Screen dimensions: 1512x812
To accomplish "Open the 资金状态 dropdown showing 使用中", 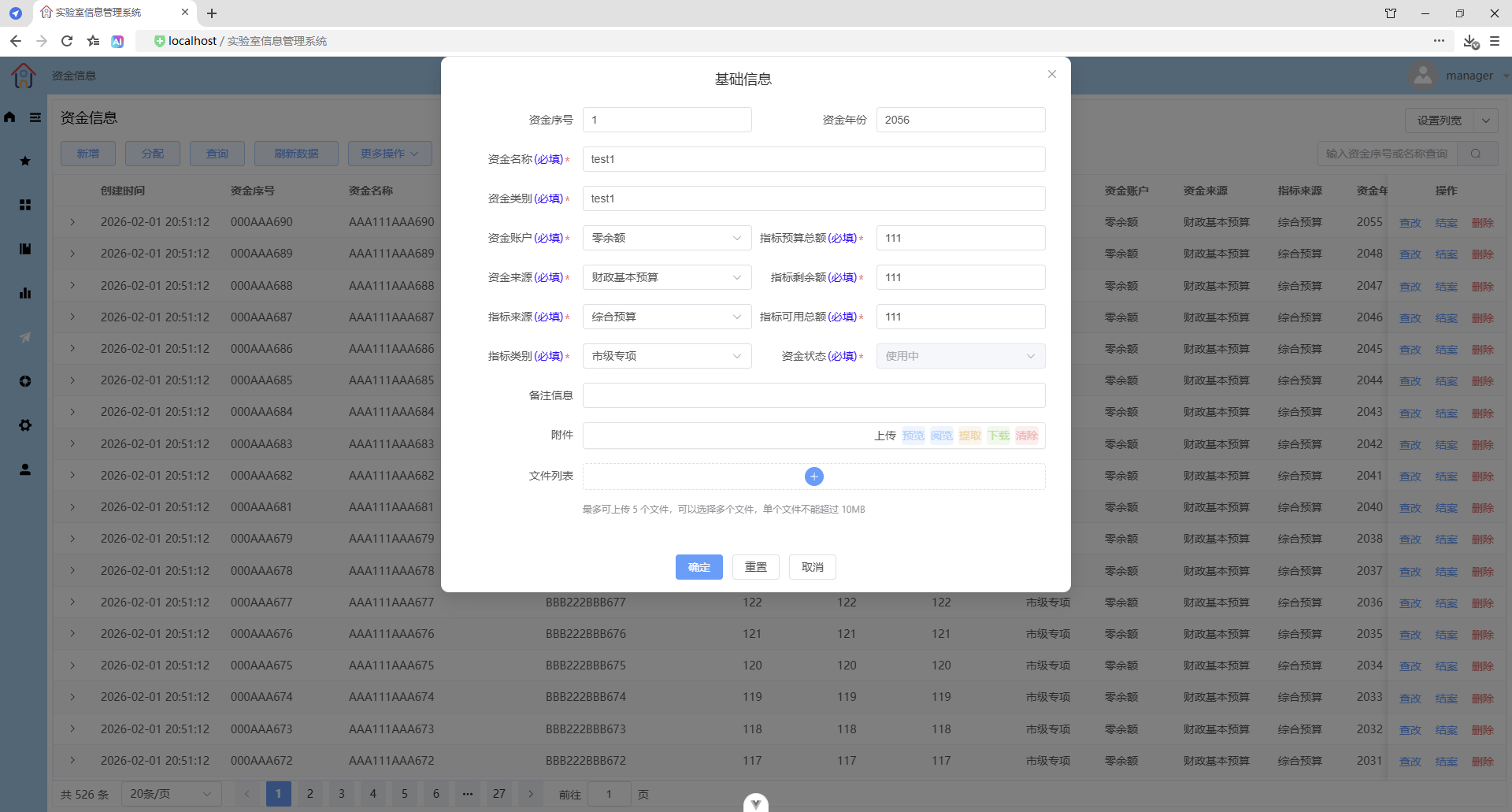I will 961,356.
